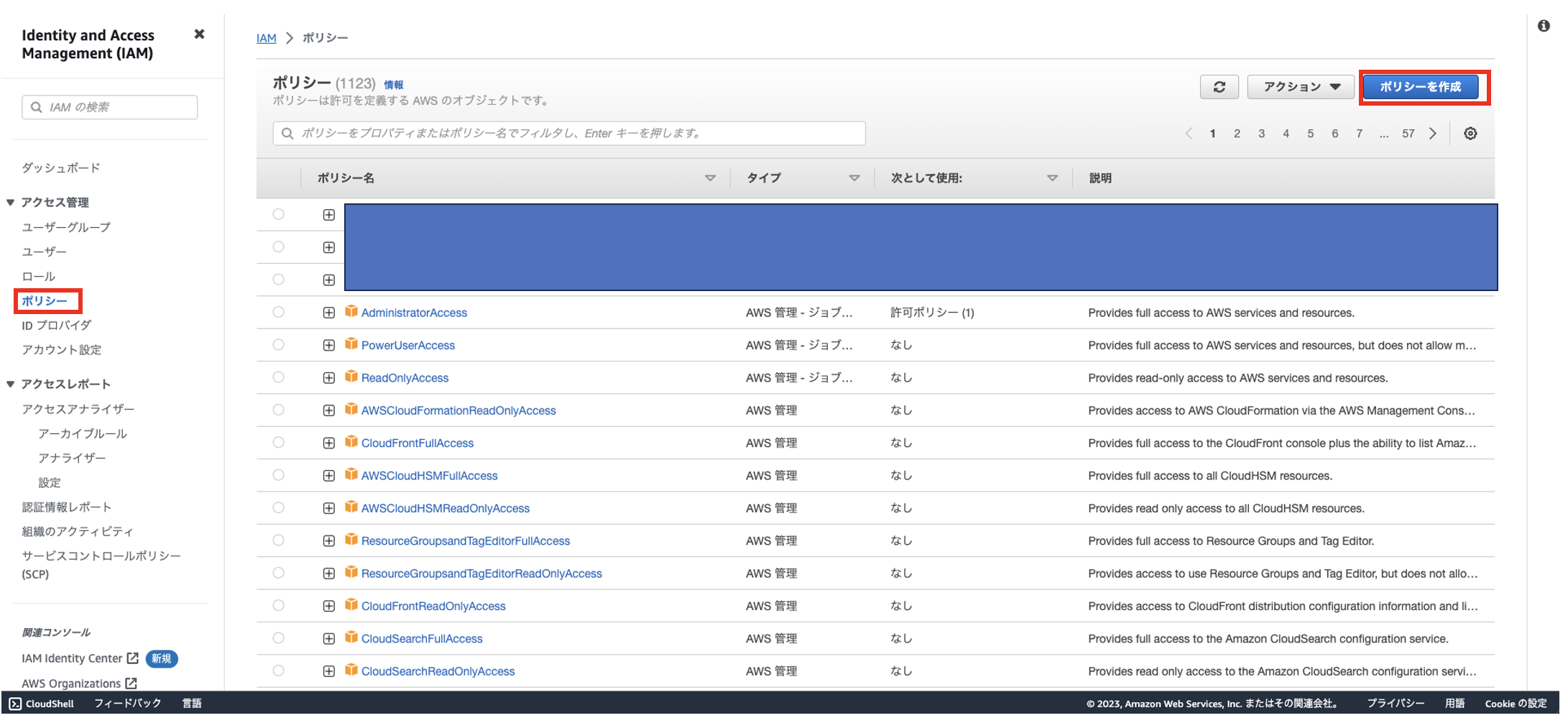Go to policies page 57
The height and width of the screenshot is (723, 1568).
(1408, 134)
